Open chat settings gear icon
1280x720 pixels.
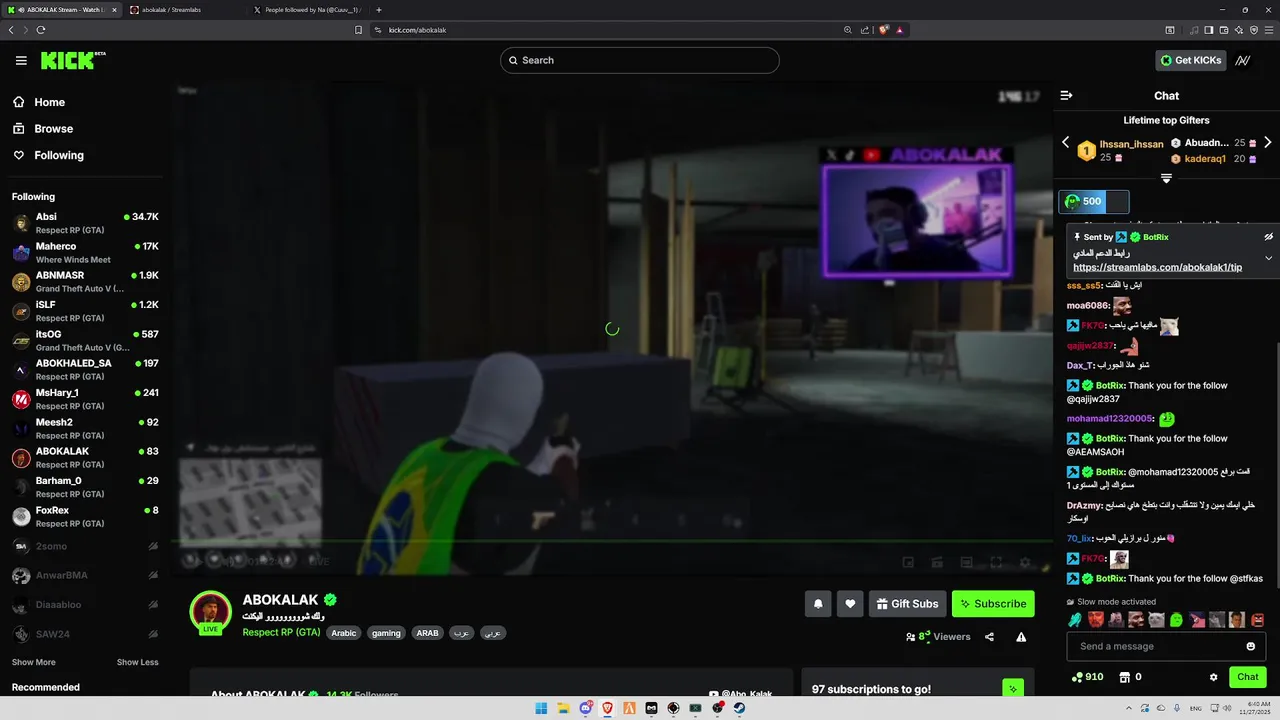click(x=1214, y=677)
